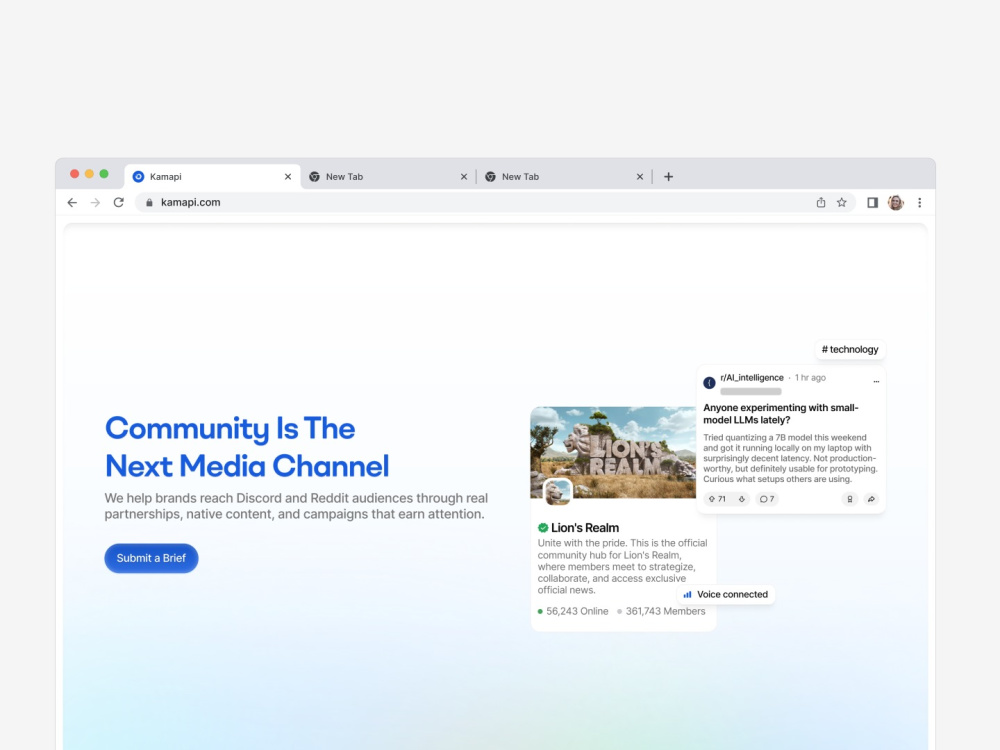Close the second New Tab
This screenshot has height=750, width=1000.
(x=640, y=177)
